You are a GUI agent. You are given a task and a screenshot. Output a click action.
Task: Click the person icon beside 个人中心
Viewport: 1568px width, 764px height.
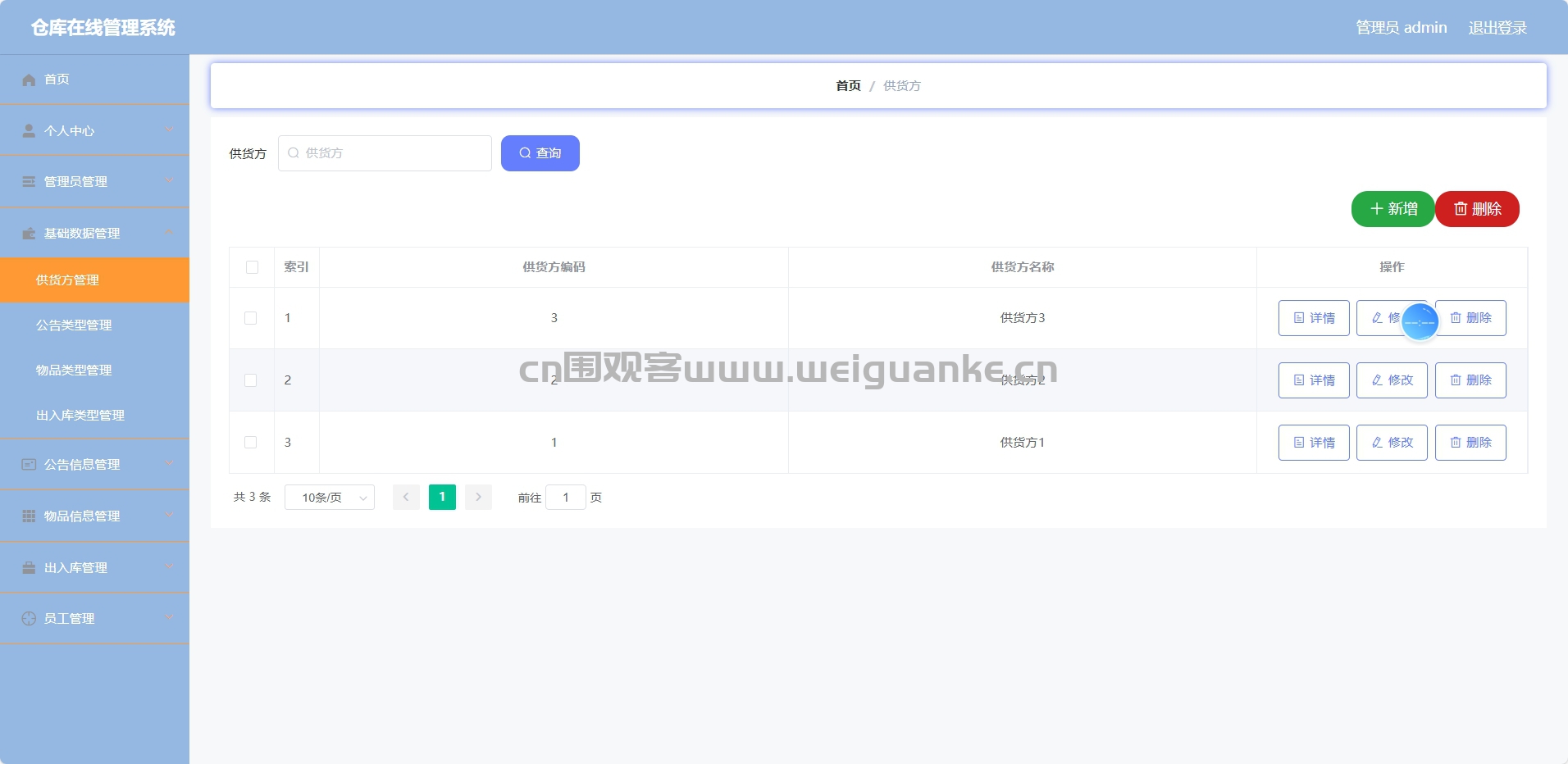[29, 130]
